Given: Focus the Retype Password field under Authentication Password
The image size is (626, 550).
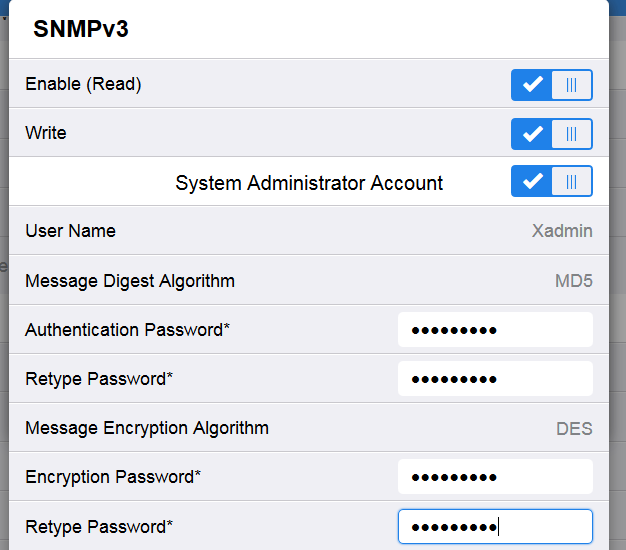Looking at the screenshot, I should (x=495, y=379).
